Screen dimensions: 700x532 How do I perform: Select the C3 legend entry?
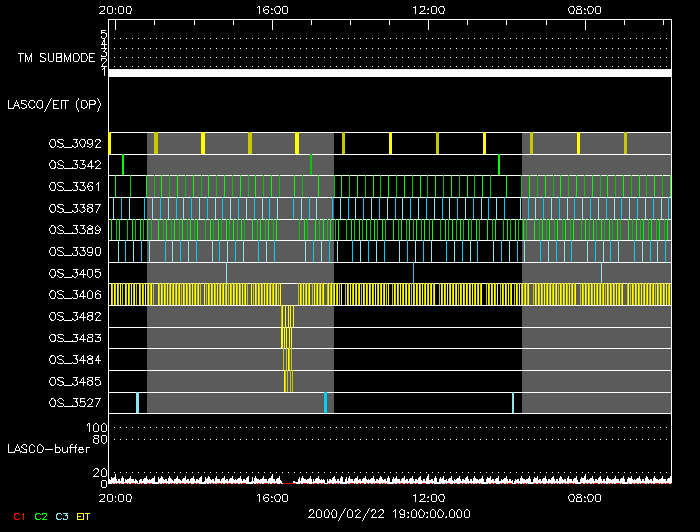click(x=62, y=517)
